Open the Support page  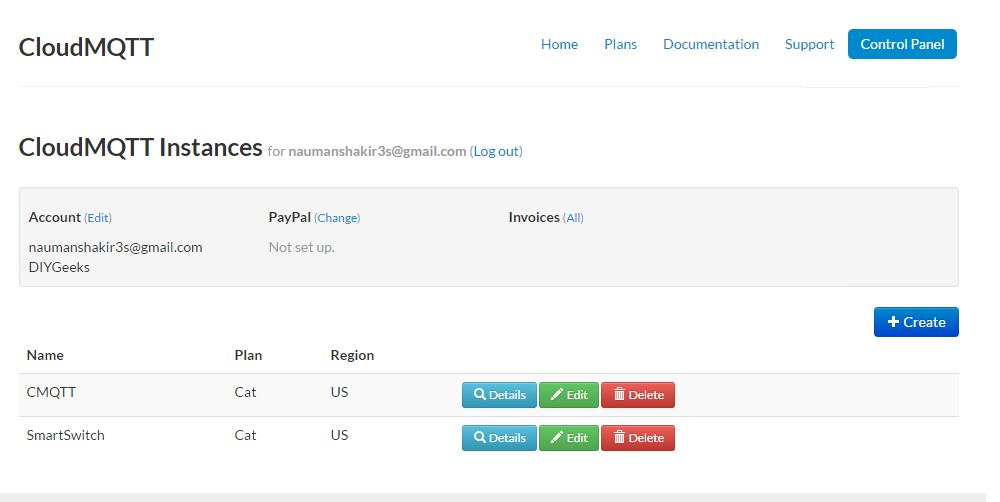pos(809,44)
